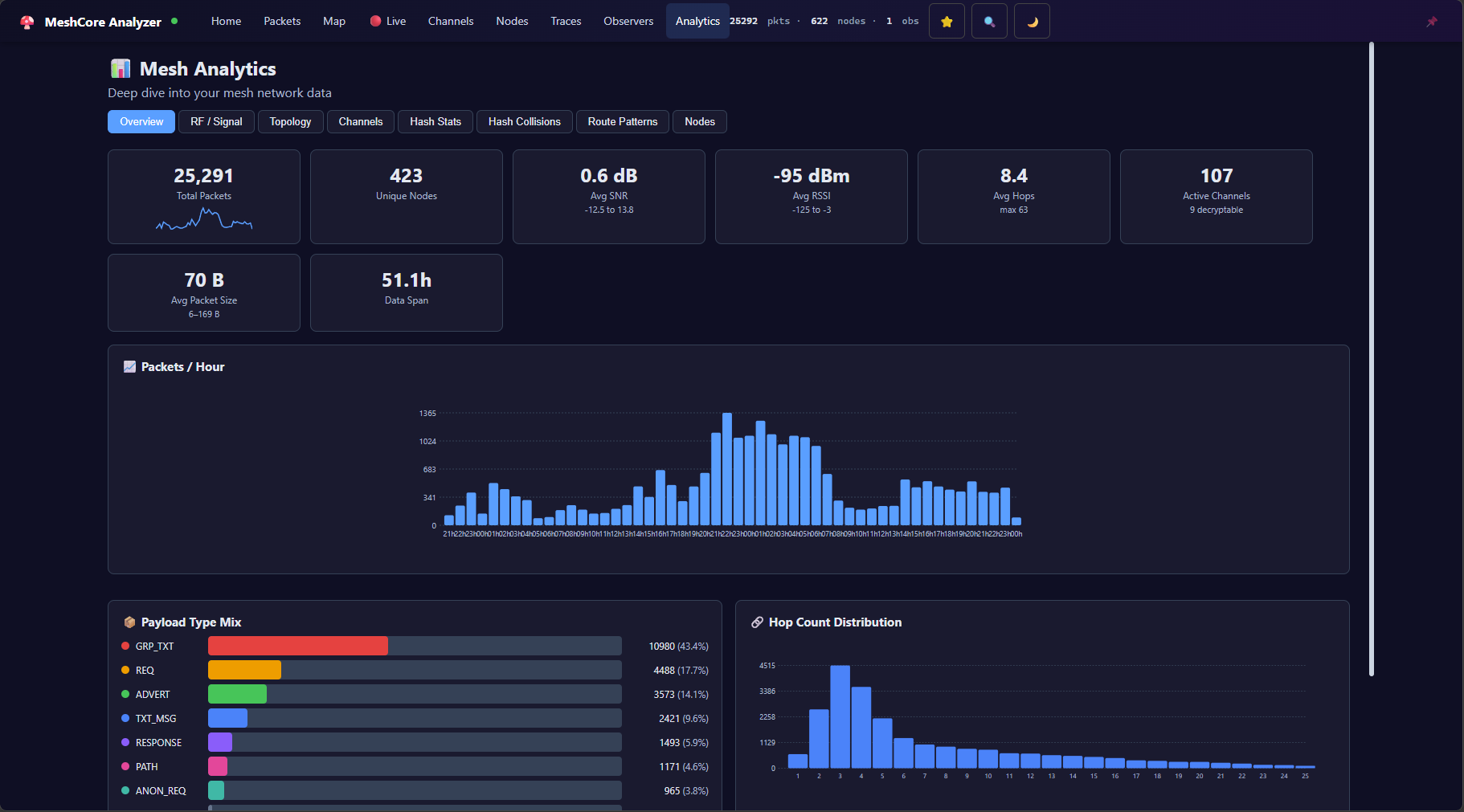The width and height of the screenshot is (1464, 812).
Task: Open the Hash Collisions analytics tab
Action: [x=524, y=121]
